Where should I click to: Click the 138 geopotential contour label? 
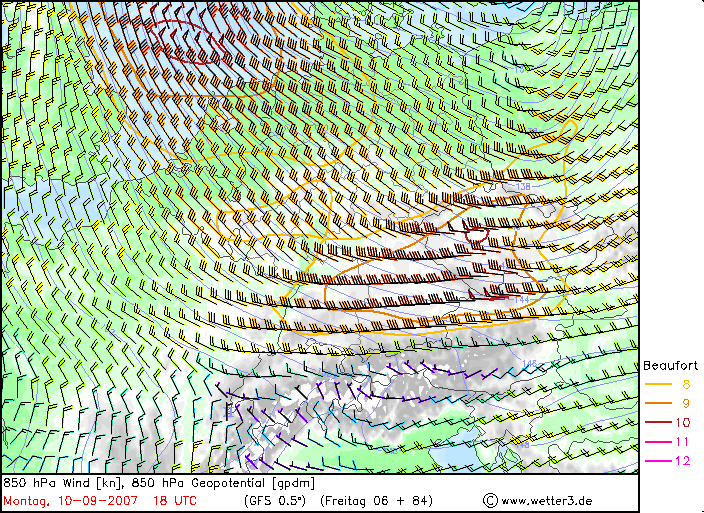click(523, 187)
